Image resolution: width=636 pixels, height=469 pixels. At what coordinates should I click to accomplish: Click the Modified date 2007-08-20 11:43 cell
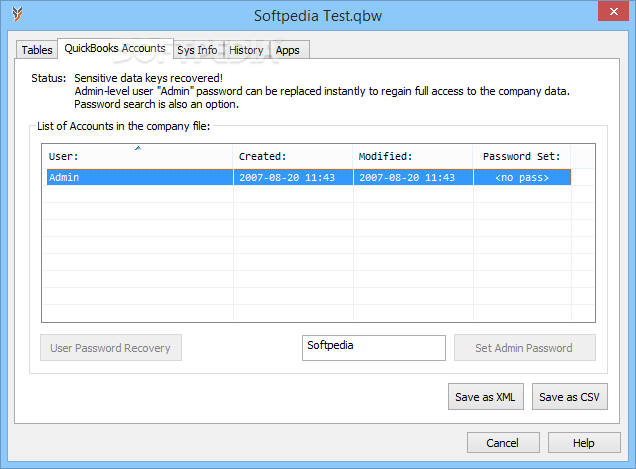coord(413,177)
